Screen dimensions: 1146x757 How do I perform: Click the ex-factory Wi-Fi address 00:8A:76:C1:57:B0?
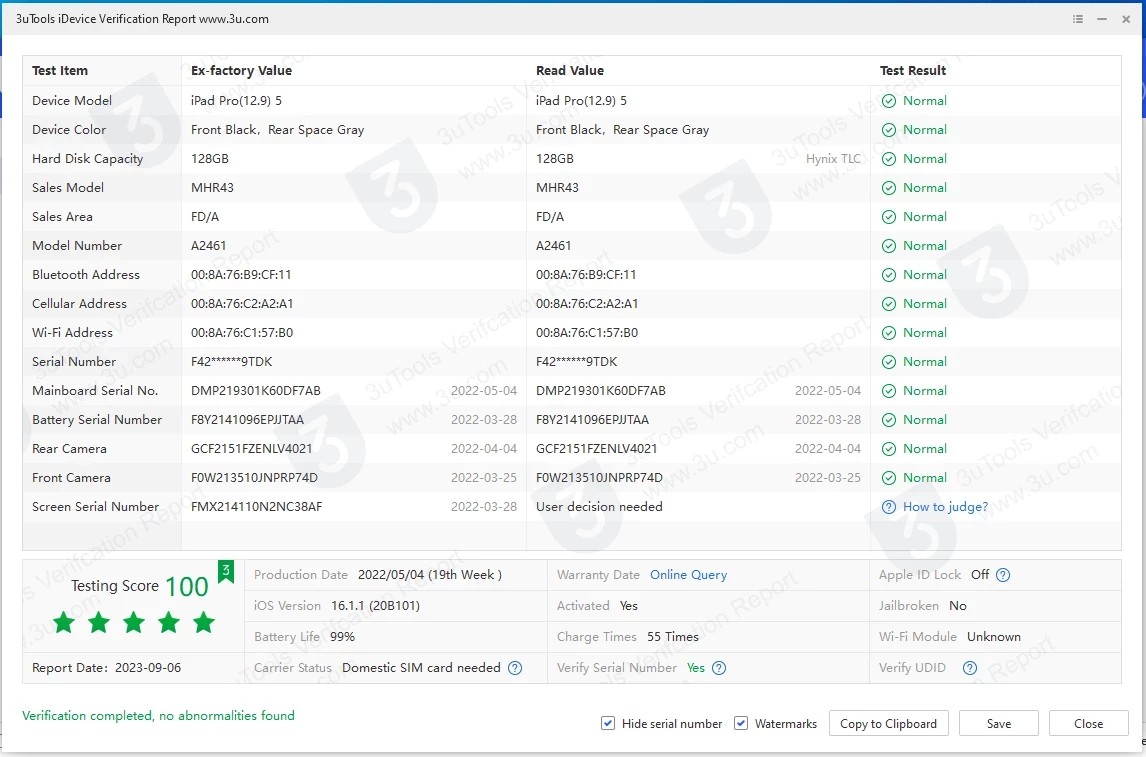point(242,333)
